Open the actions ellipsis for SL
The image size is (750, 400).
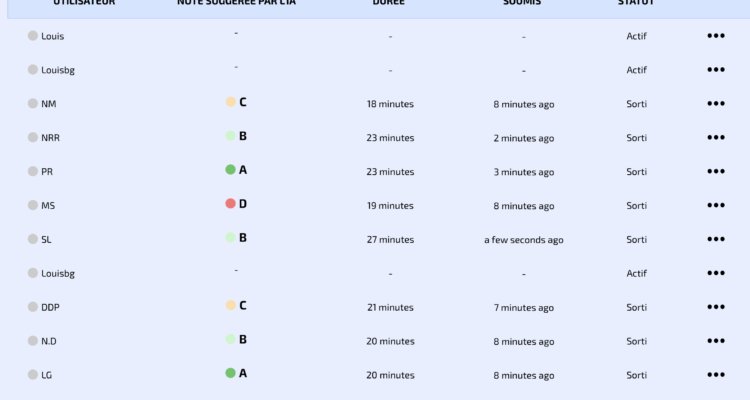[715, 240]
